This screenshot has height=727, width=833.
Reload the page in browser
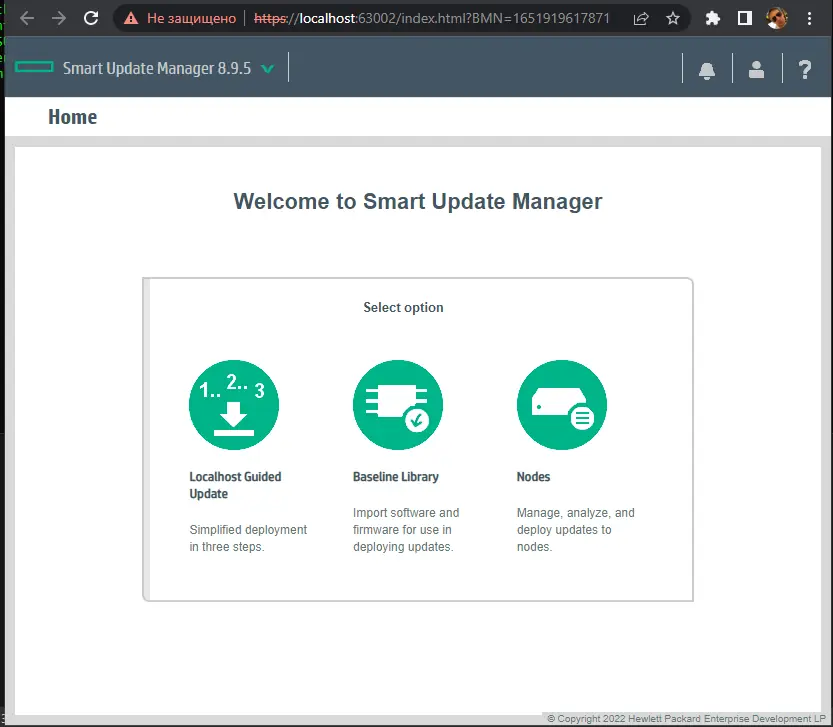[x=91, y=18]
